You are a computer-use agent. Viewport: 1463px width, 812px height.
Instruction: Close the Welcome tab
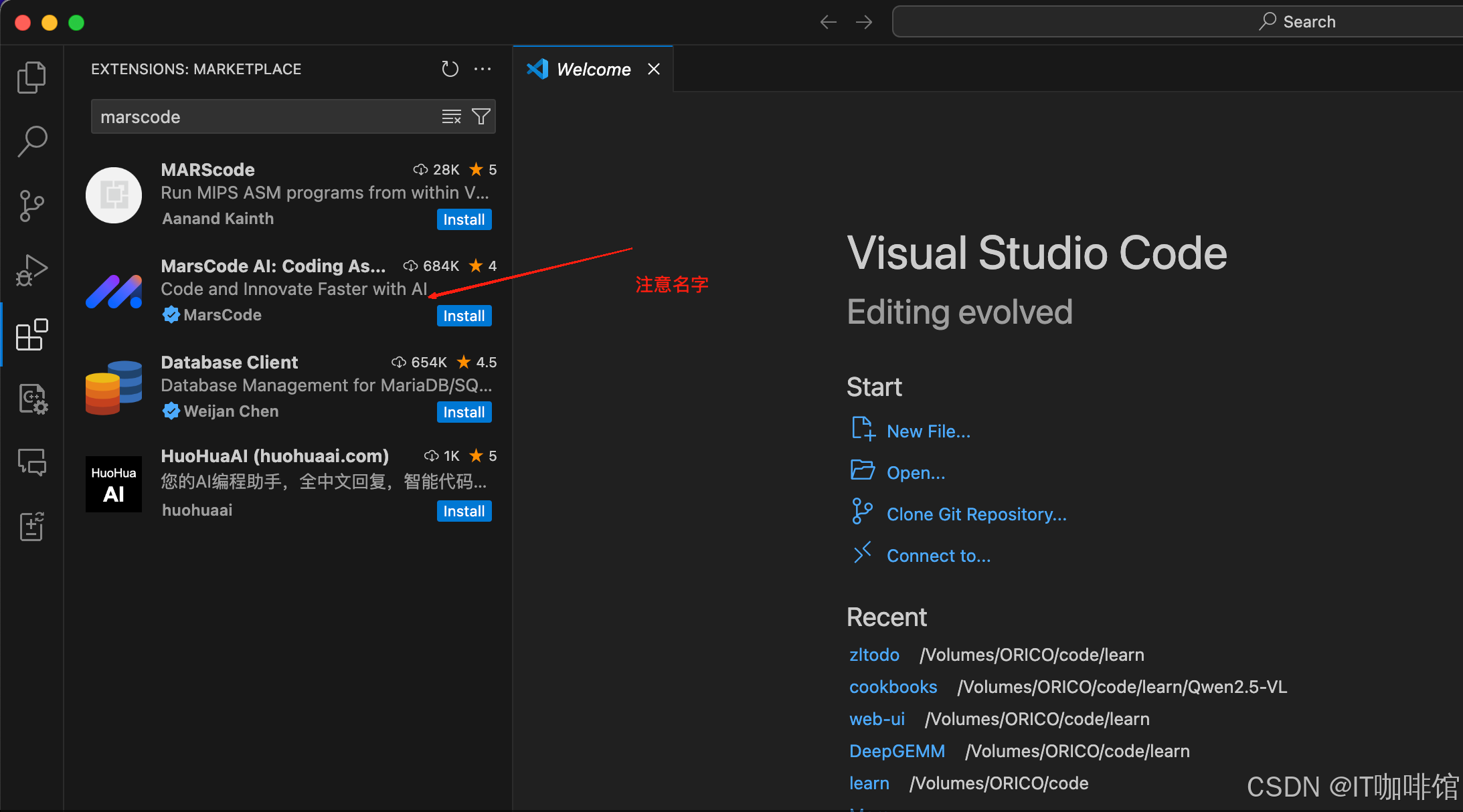point(654,70)
